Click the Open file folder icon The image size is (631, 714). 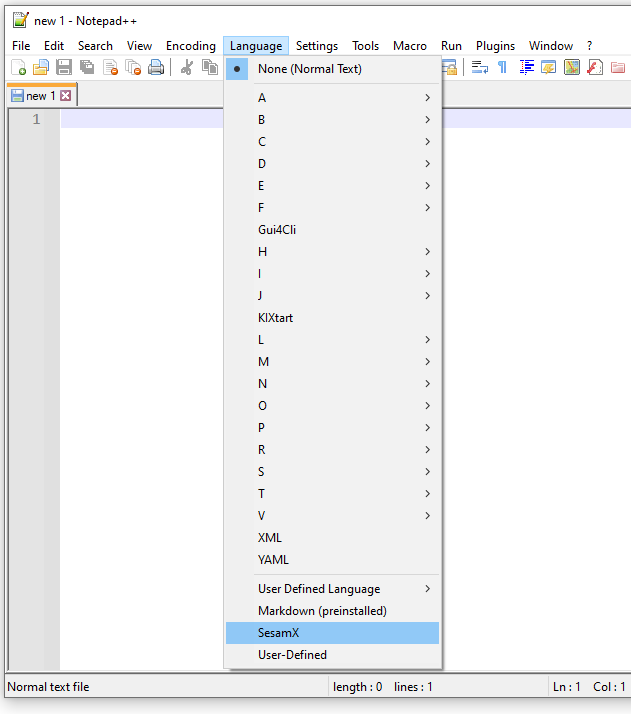[41, 67]
